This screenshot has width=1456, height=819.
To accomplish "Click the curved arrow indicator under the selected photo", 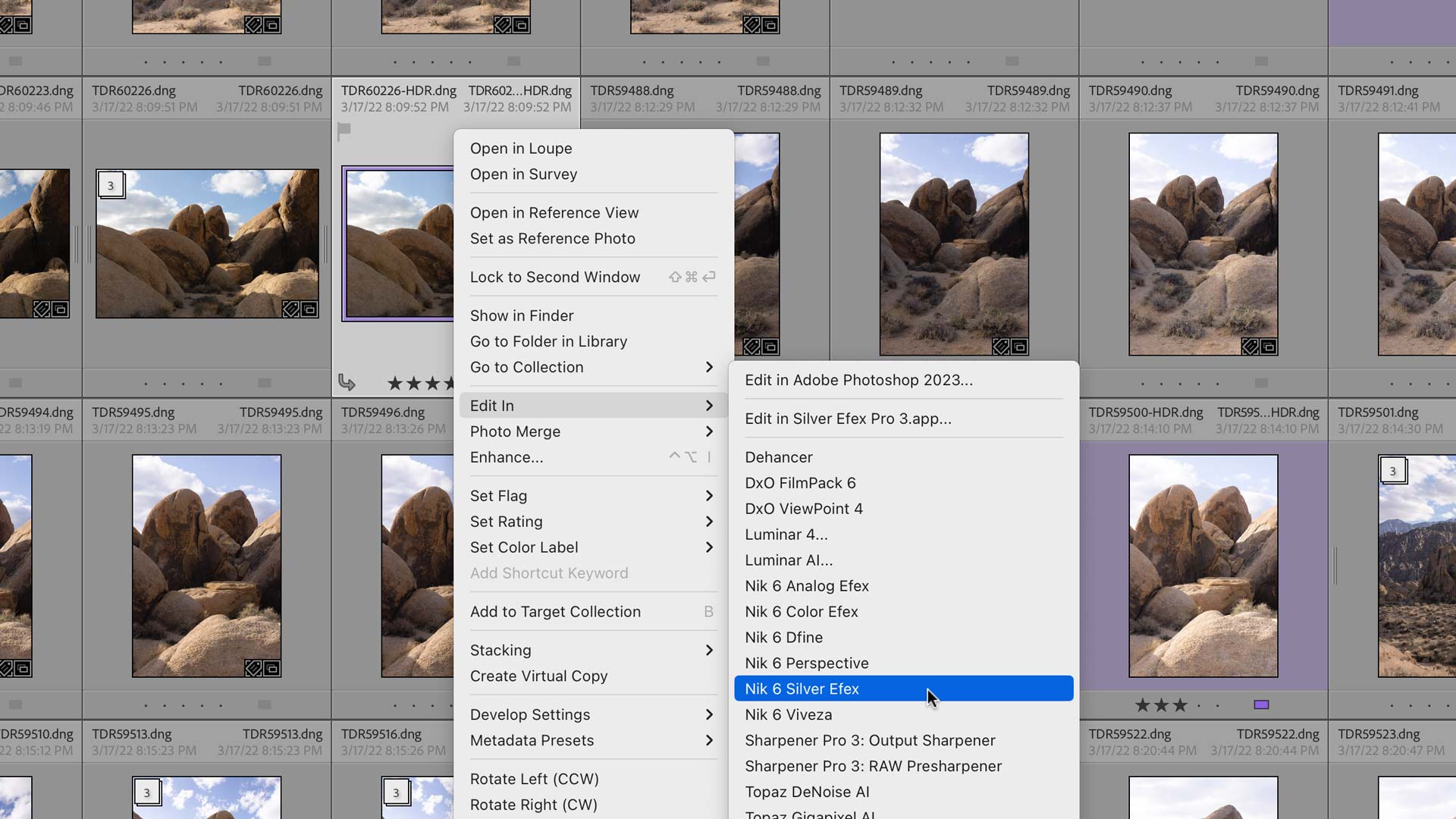I will [x=347, y=383].
